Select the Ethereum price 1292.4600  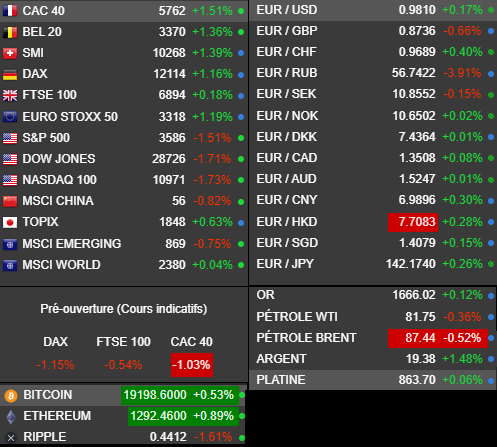(158, 416)
